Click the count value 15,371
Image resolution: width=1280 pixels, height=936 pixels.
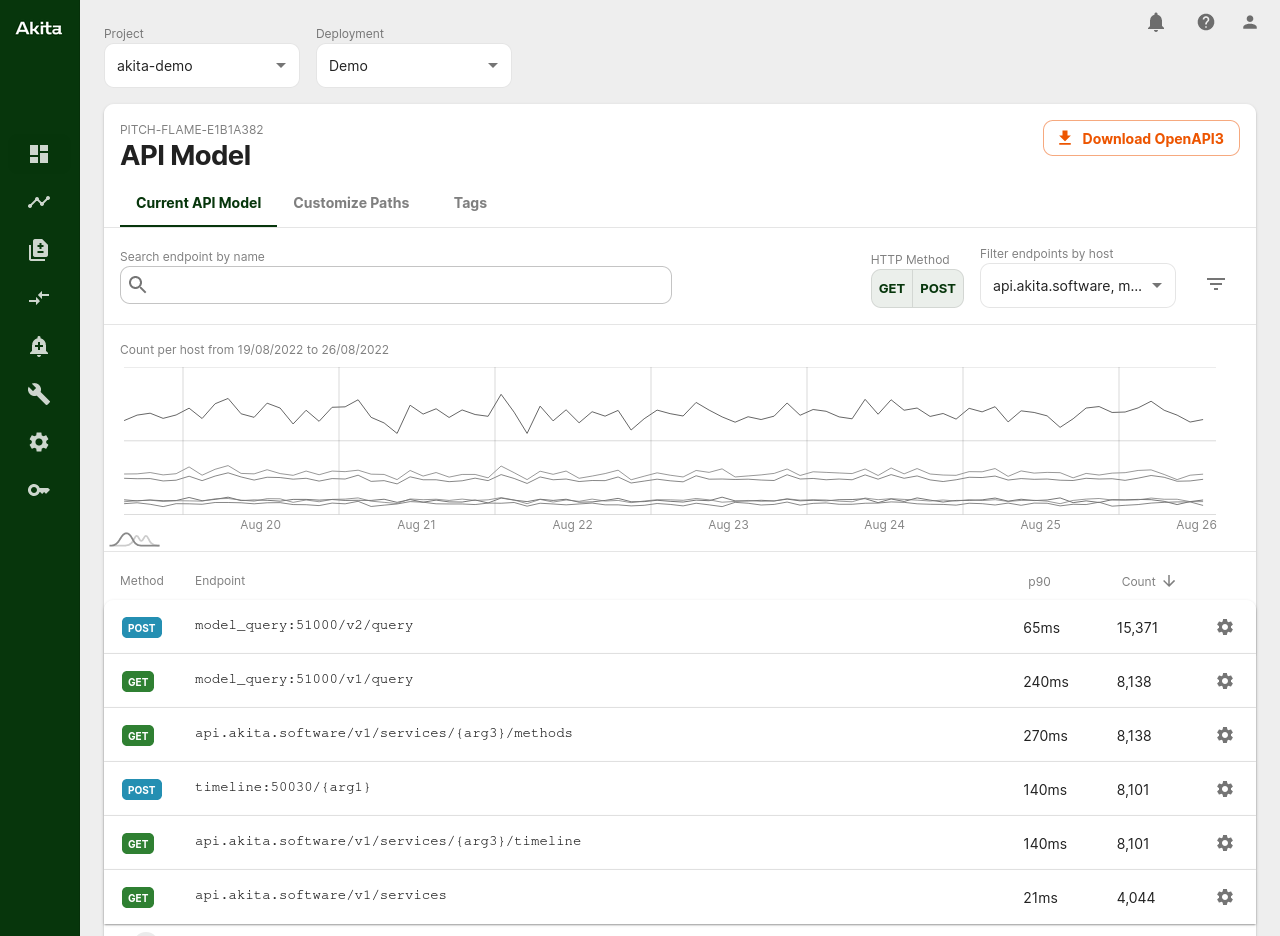1138,628
